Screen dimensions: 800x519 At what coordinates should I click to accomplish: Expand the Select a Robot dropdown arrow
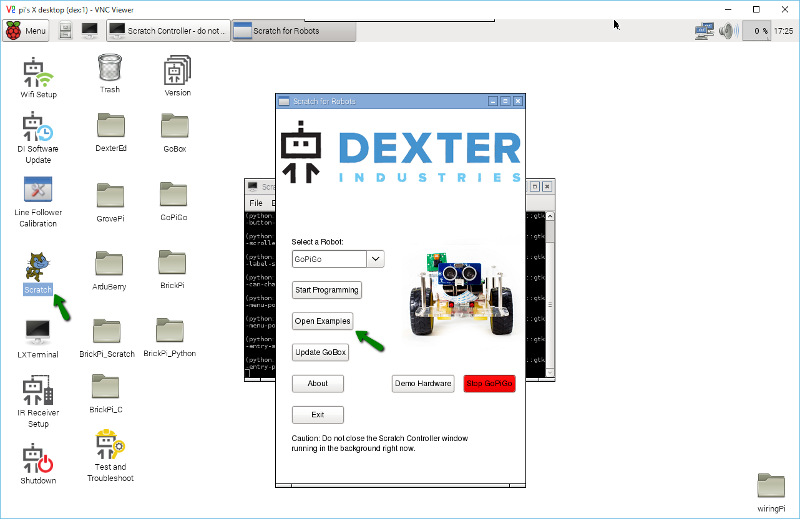coord(376,259)
